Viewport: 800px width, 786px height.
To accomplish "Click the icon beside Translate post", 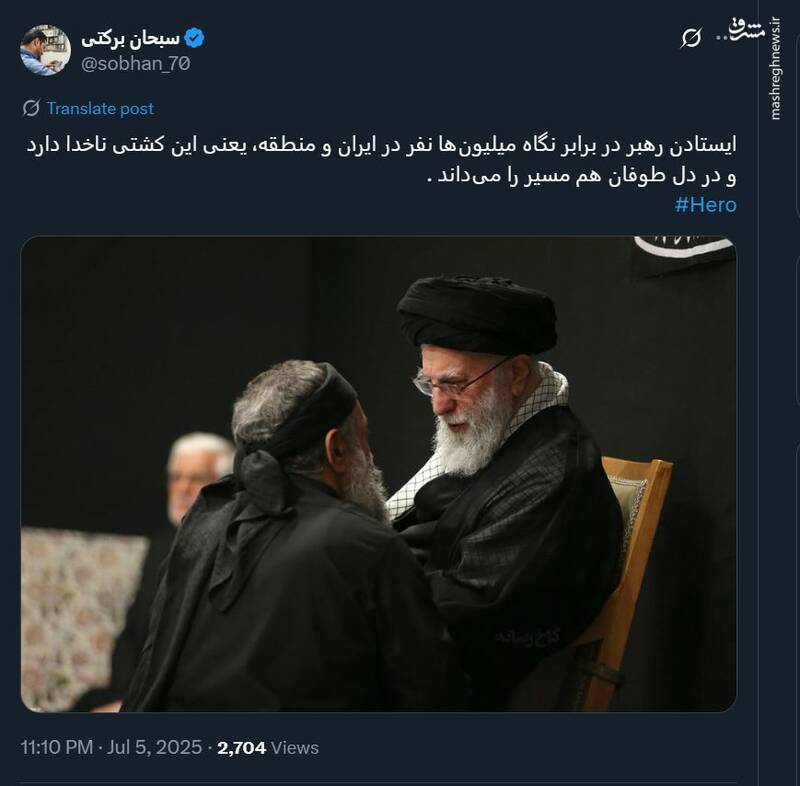I will coord(31,108).
